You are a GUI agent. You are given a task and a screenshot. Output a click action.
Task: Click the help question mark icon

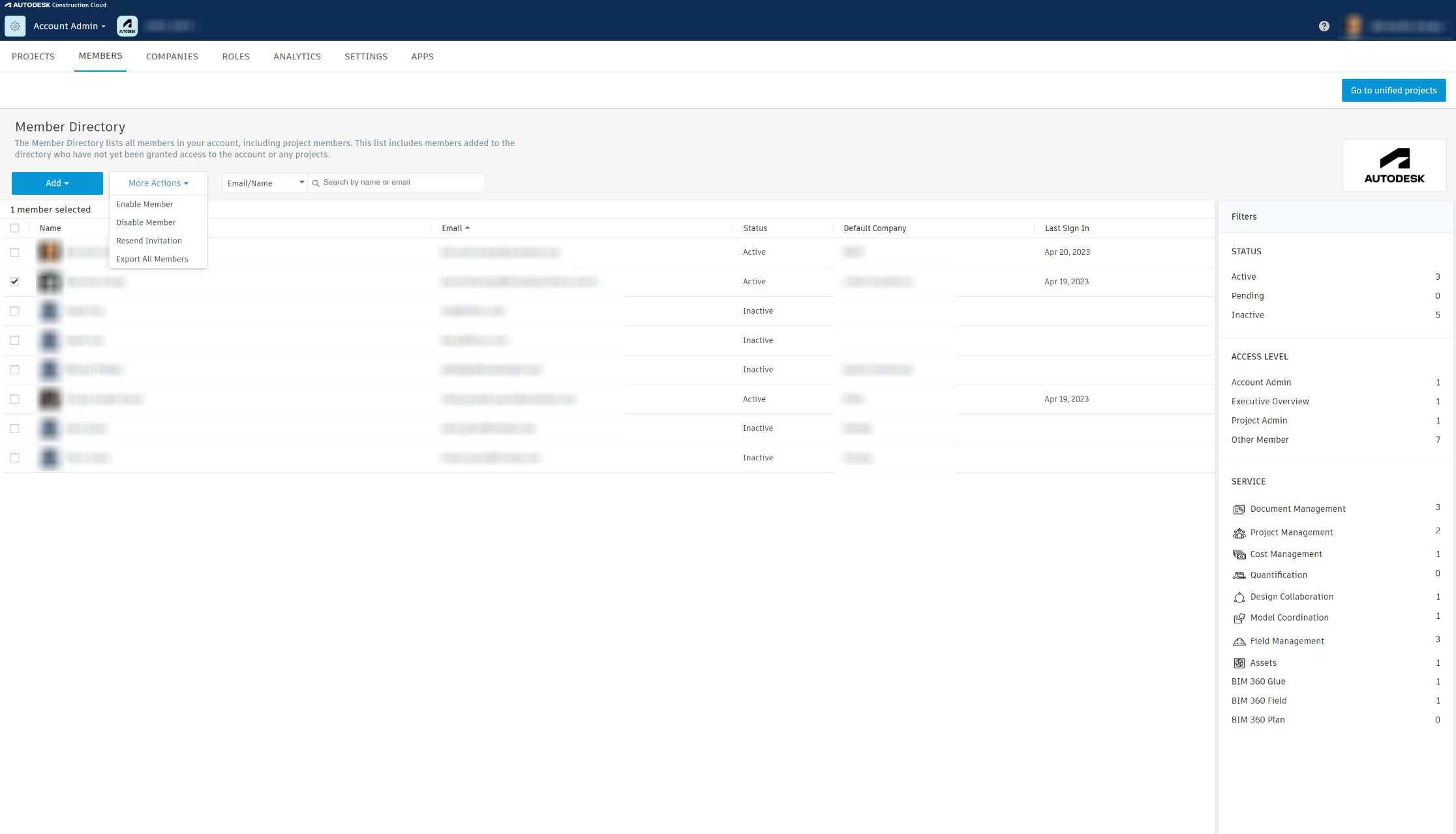[x=1324, y=26]
